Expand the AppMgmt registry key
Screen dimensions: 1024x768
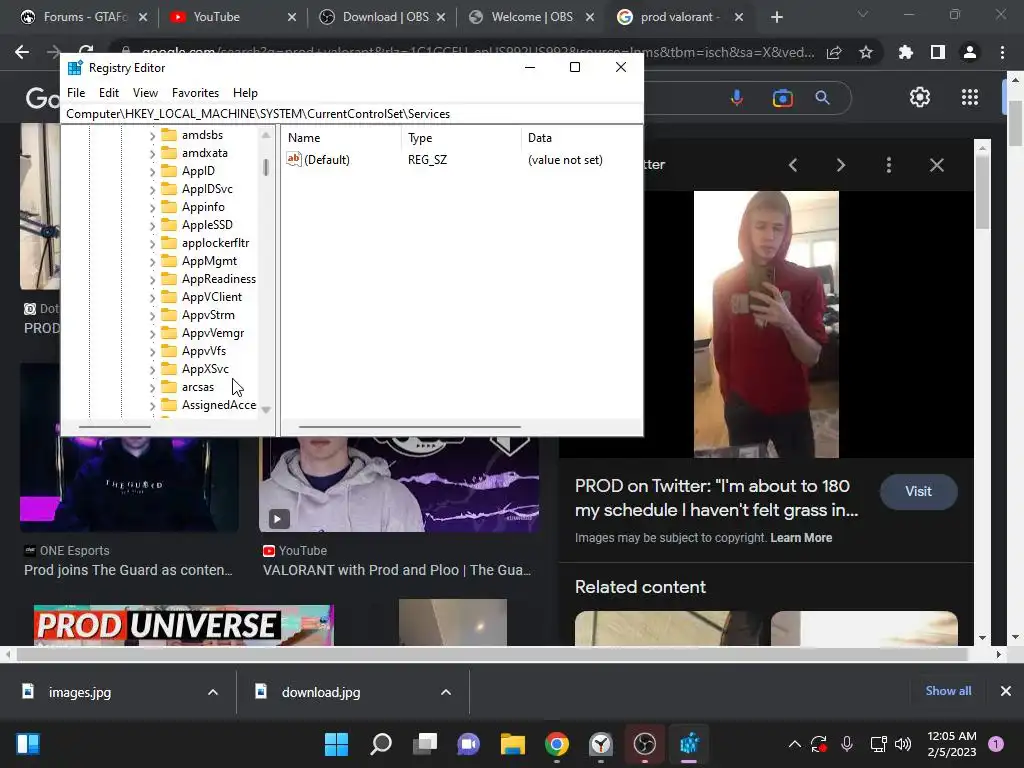[152, 261]
